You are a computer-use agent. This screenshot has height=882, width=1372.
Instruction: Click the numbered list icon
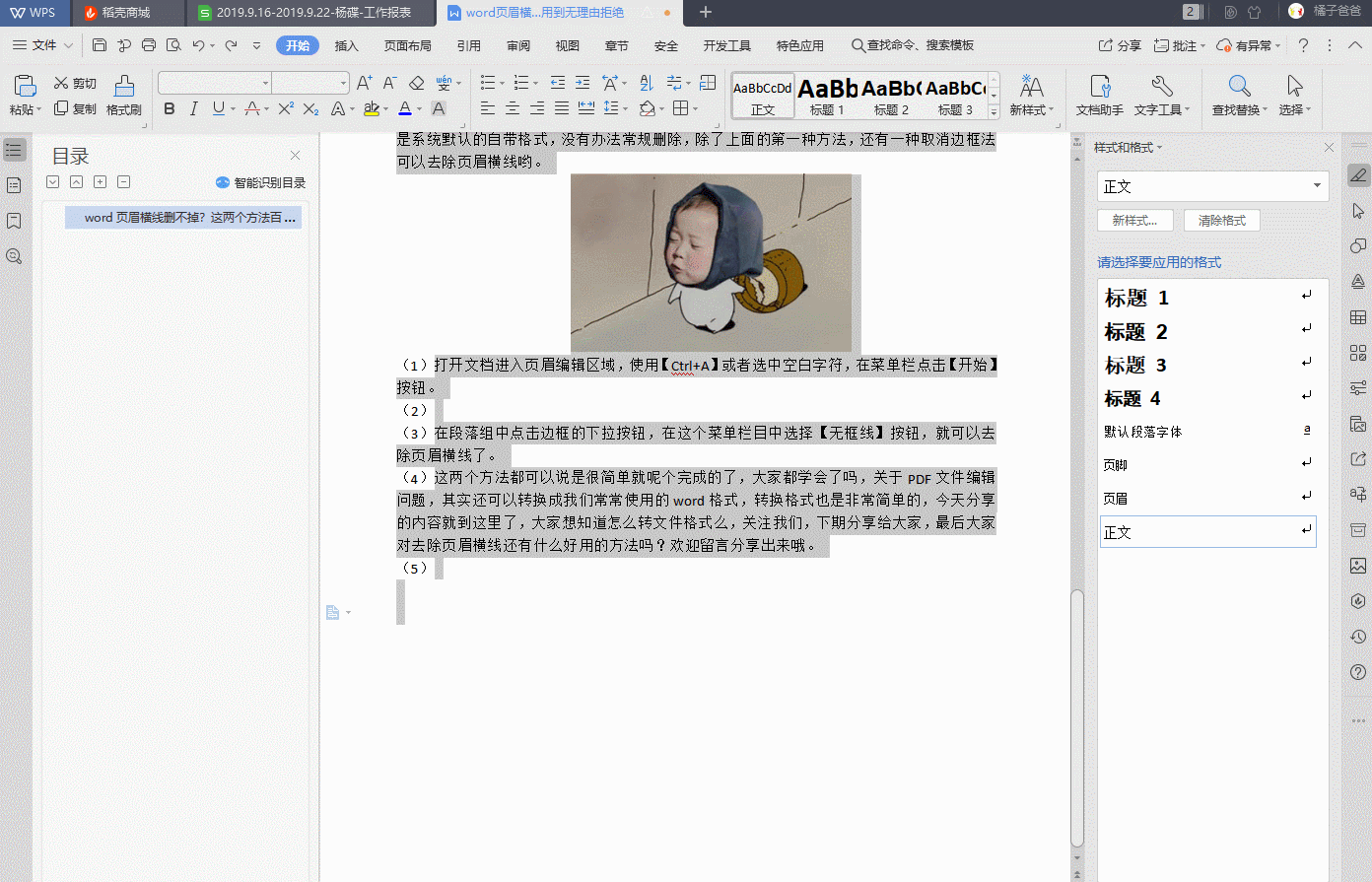(x=521, y=83)
